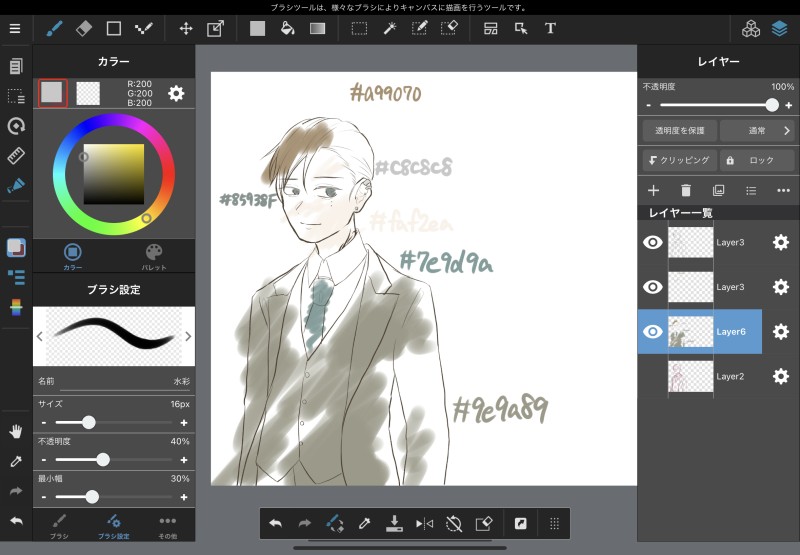
Task: Click the rotate icon in left sidebar
Action: (x=16, y=125)
